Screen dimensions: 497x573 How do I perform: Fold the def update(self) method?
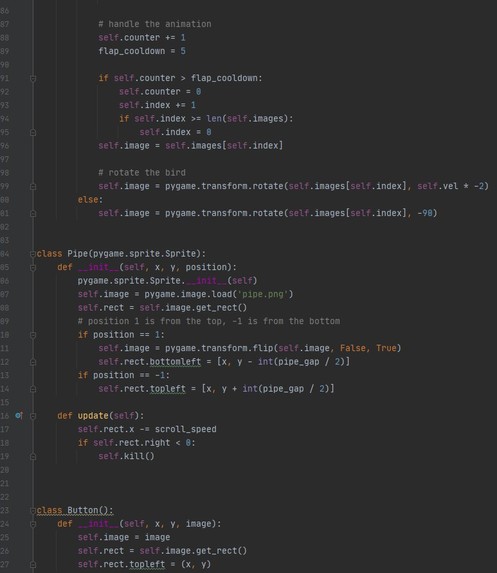[33, 416]
